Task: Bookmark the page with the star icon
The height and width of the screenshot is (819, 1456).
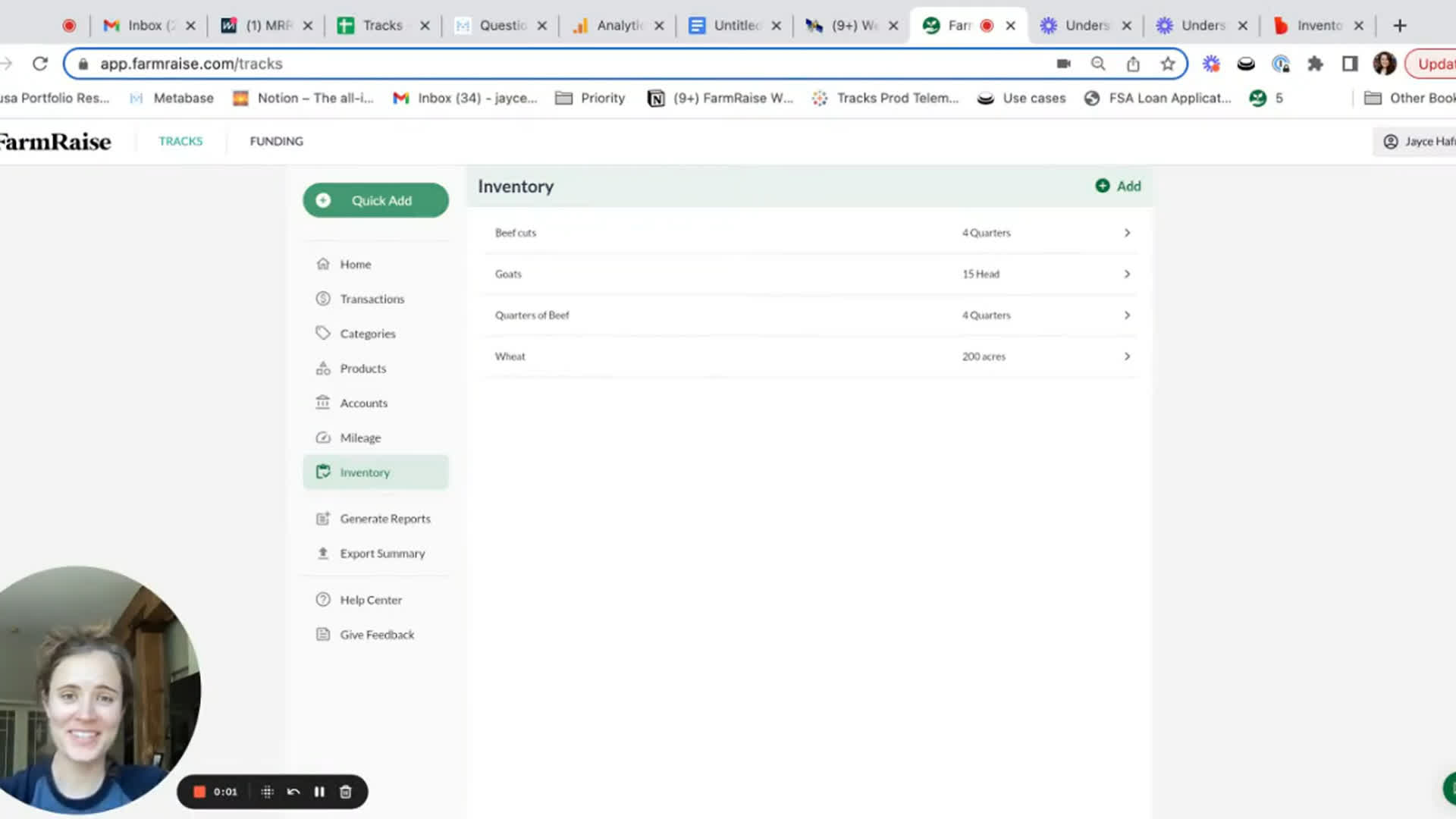Action: point(1168,64)
